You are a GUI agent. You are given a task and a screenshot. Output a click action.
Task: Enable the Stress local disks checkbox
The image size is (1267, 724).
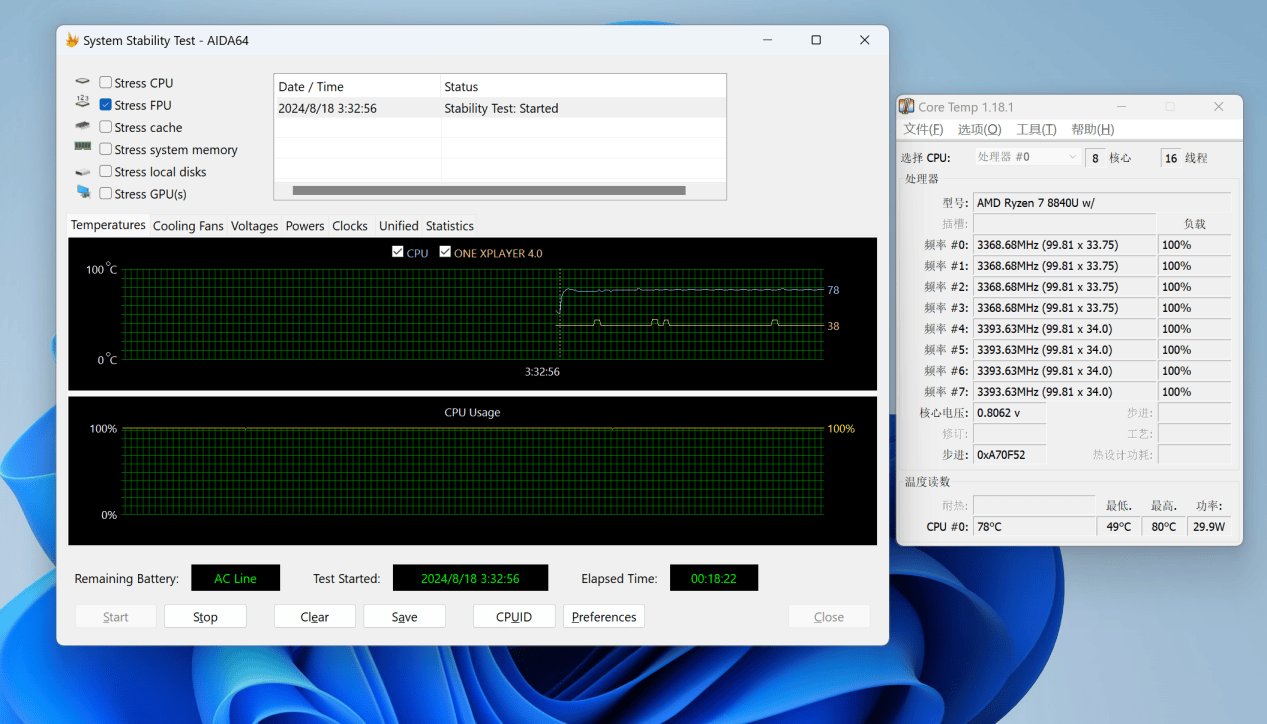tap(105, 171)
